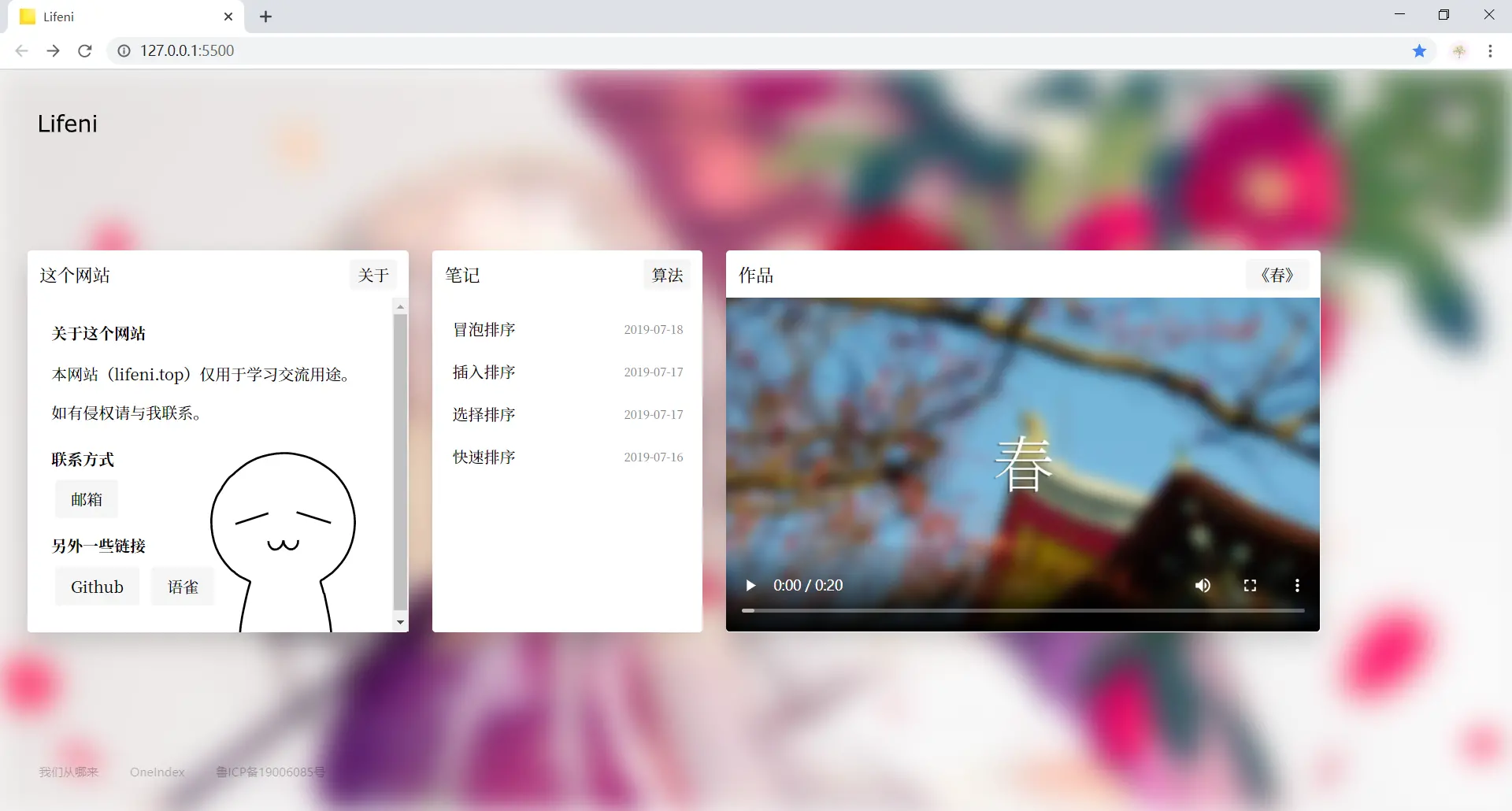Click the 算法 label on the 笔记 card
Viewport: 1512px width, 811px height.
(667, 275)
